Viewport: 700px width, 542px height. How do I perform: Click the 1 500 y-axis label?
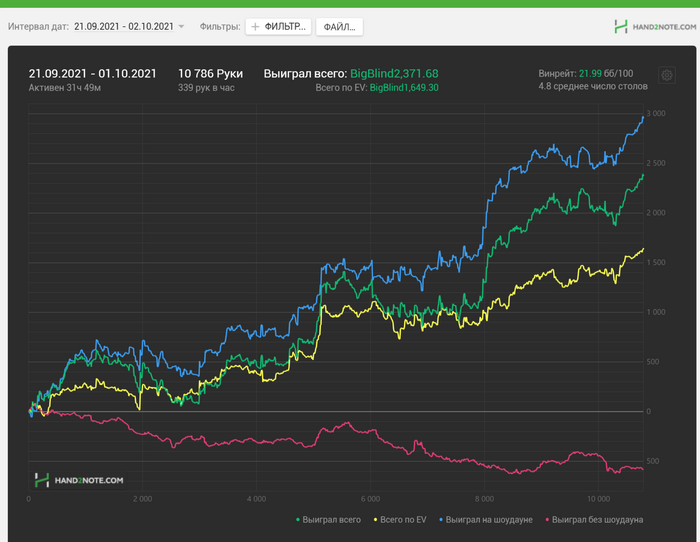(656, 263)
